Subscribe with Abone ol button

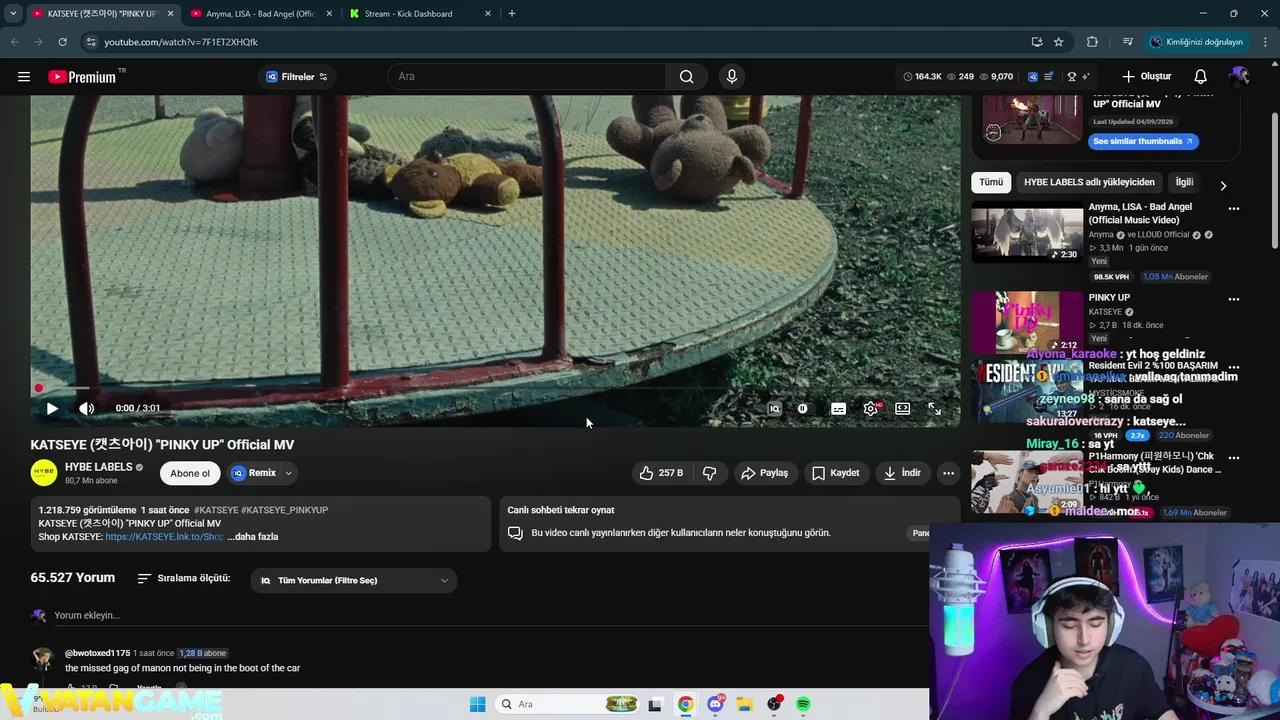[190, 473]
